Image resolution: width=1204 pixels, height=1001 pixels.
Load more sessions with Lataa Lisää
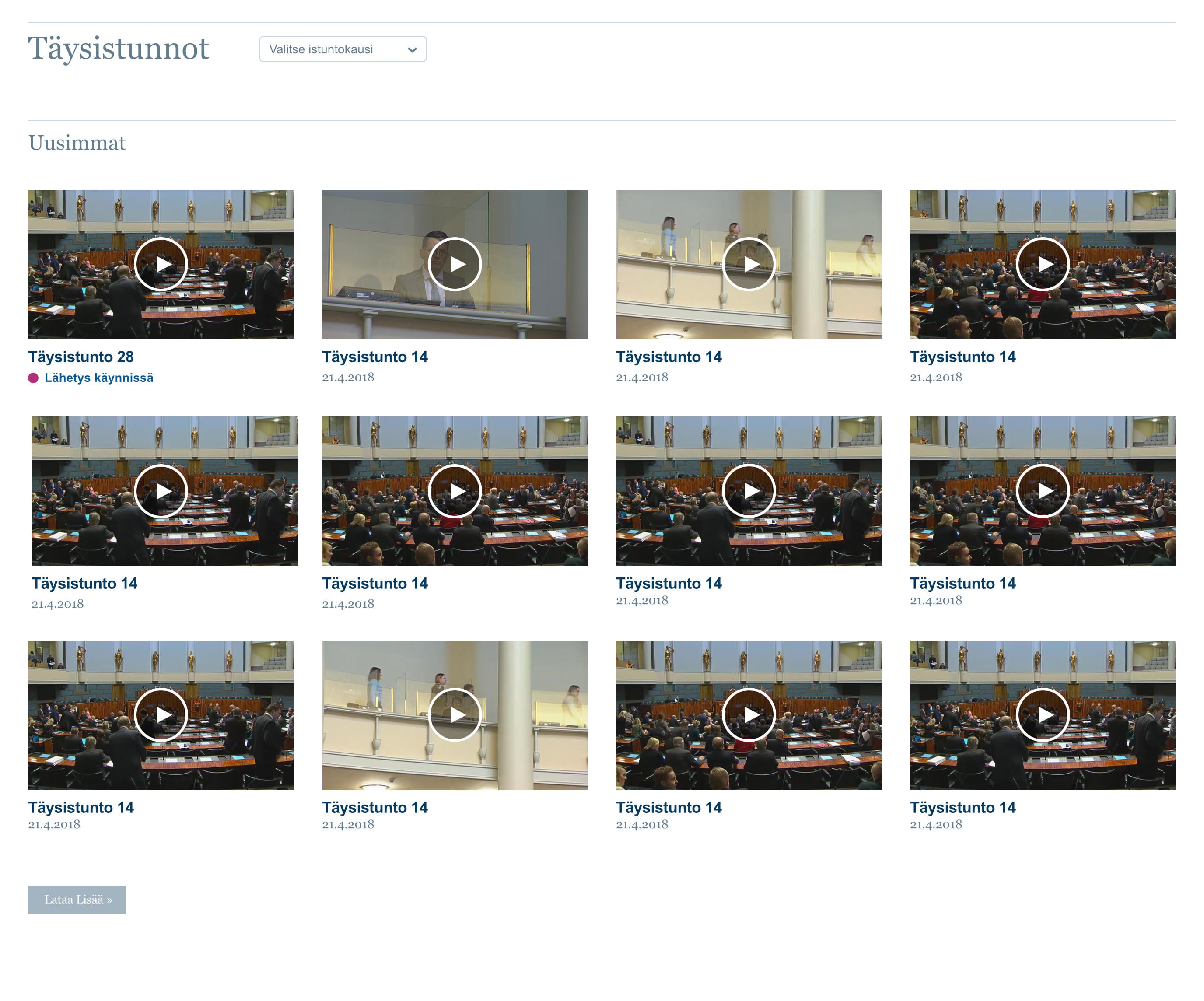tap(77, 899)
